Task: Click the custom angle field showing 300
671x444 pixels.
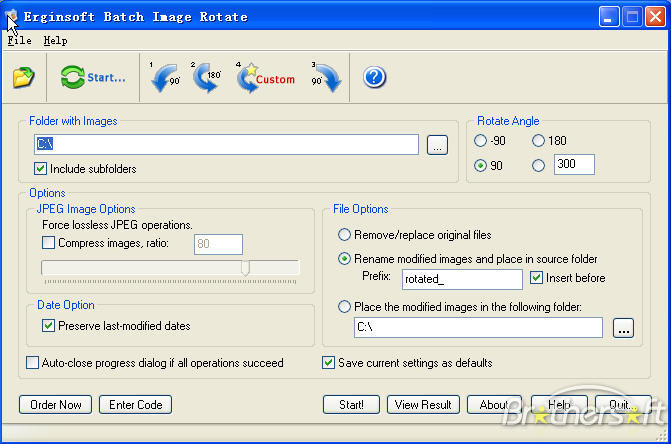Action: click(574, 164)
